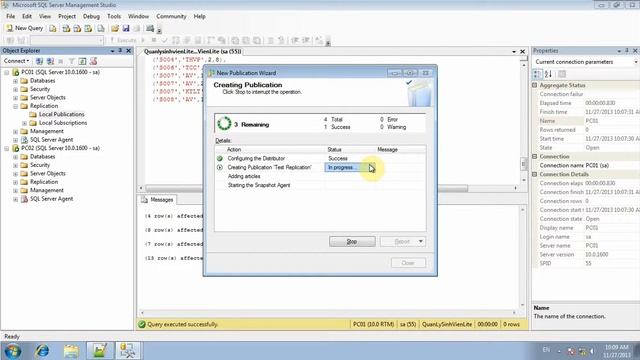Click the Message column header in wizard
This screenshot has height=360, width=640.
point(400,150)
